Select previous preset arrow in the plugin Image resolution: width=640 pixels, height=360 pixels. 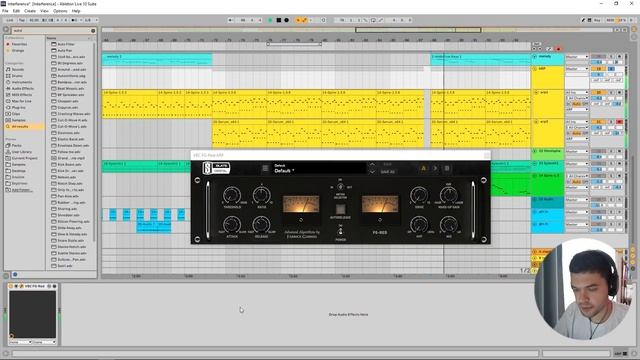coord(372,164)
